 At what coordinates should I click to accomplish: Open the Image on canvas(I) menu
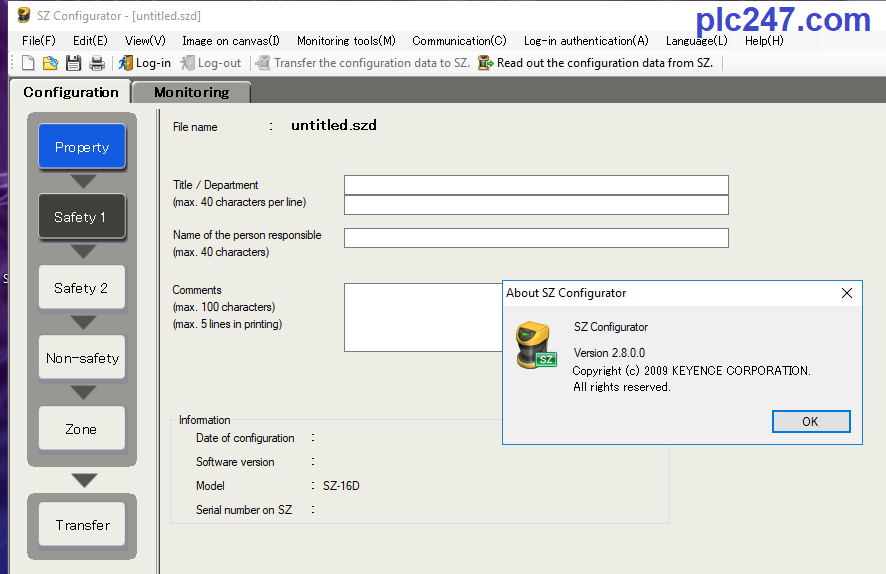tap(231, 41)
